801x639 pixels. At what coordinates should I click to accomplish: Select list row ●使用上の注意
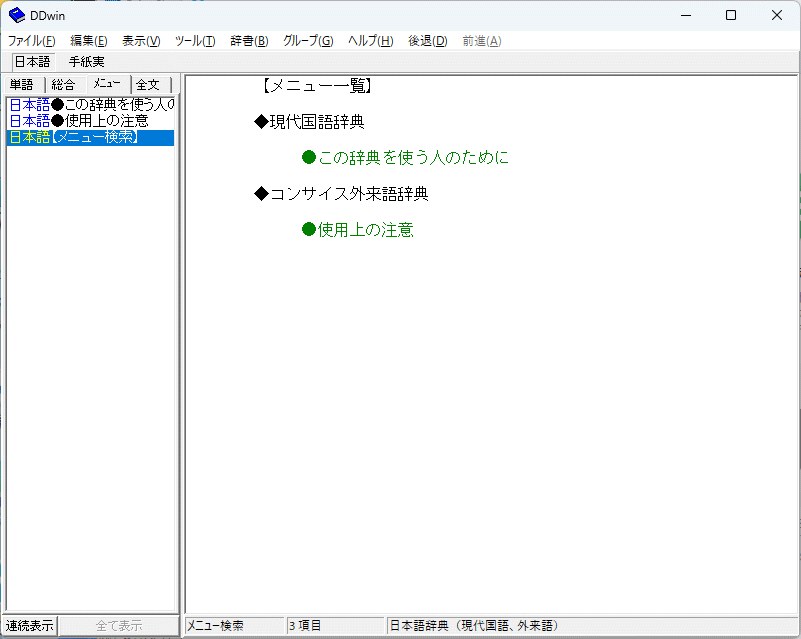(91, 121)
